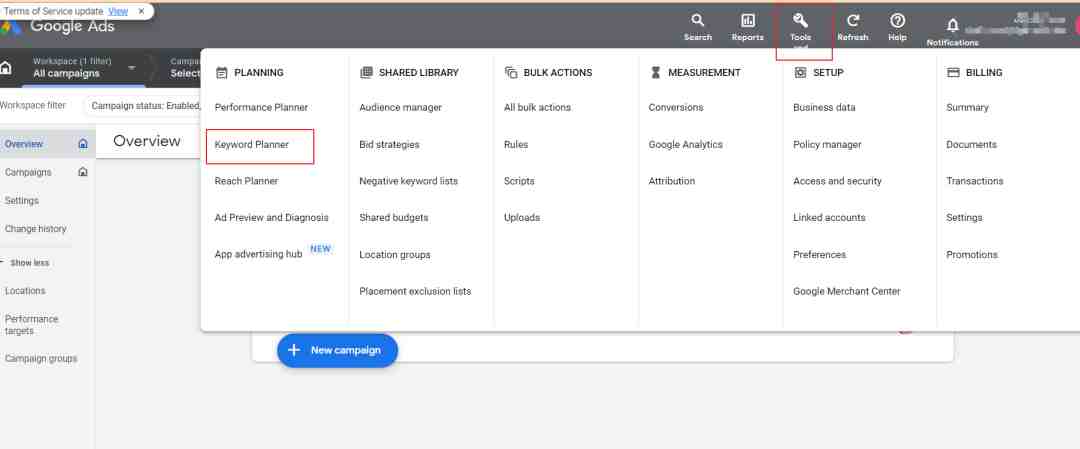Dismiss the Terms of Service notice
The image size is (1080, 449).
coord(141,11)
